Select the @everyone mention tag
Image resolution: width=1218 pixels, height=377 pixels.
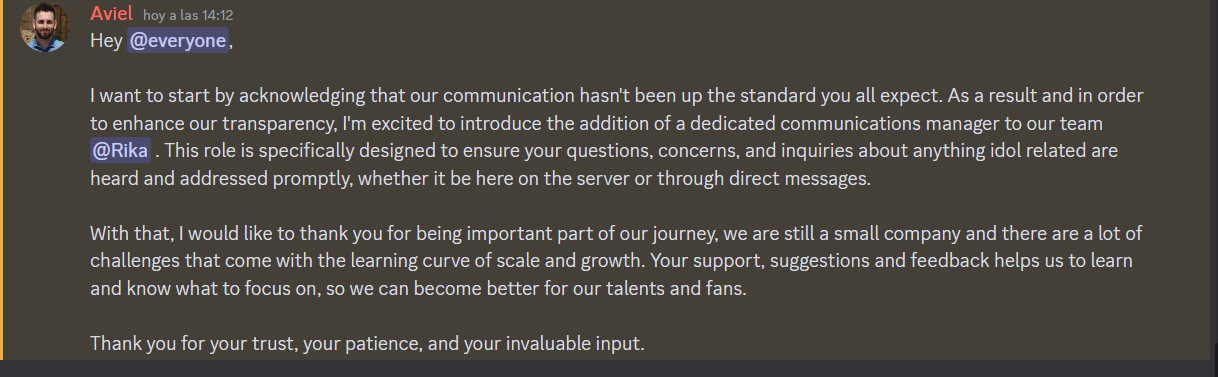tap(178, 41)
